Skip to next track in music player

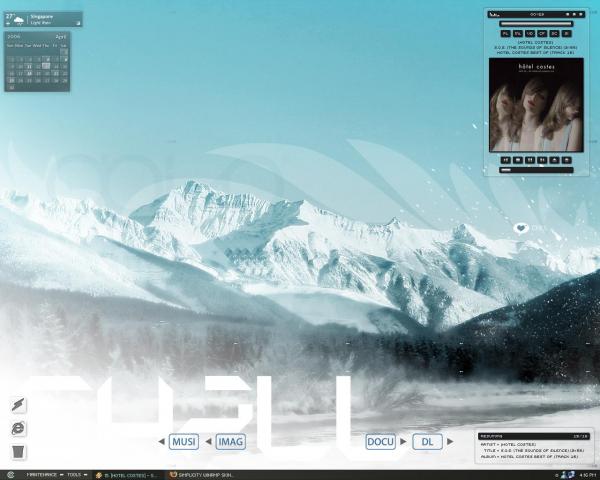click(542, 160)
